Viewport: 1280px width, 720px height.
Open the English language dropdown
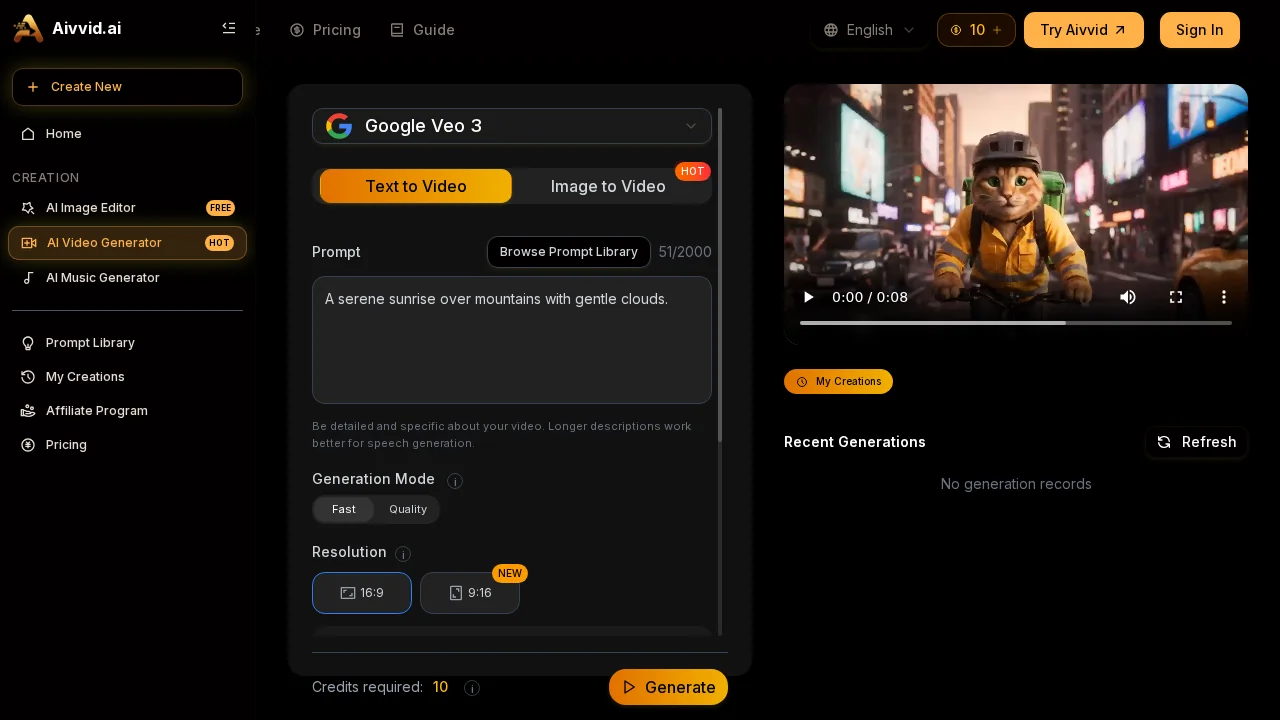click(x=869, y=30)
